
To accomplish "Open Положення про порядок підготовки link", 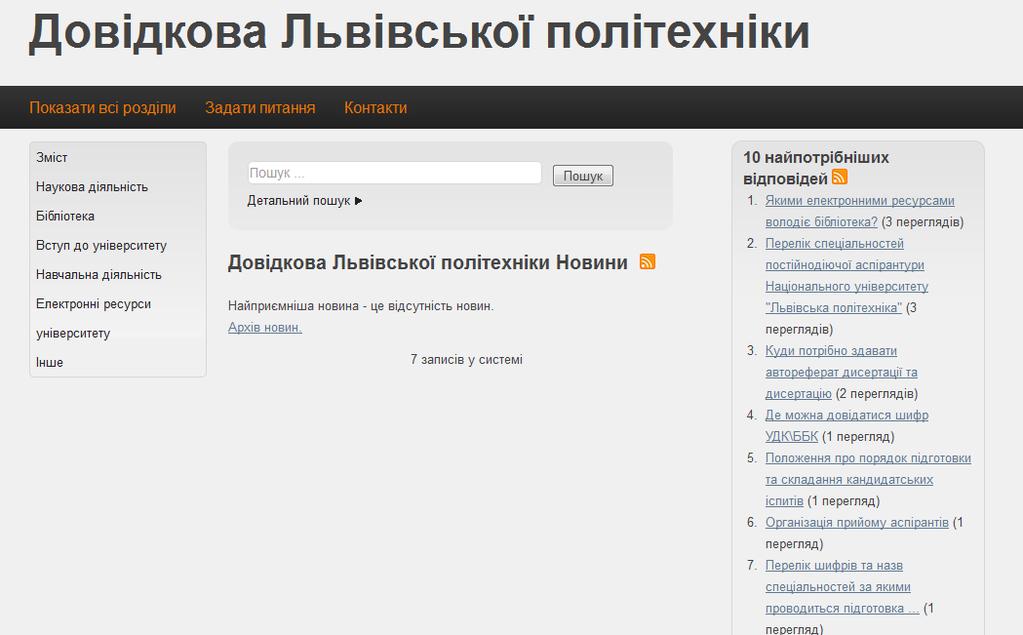I will [x=868, y=479].
